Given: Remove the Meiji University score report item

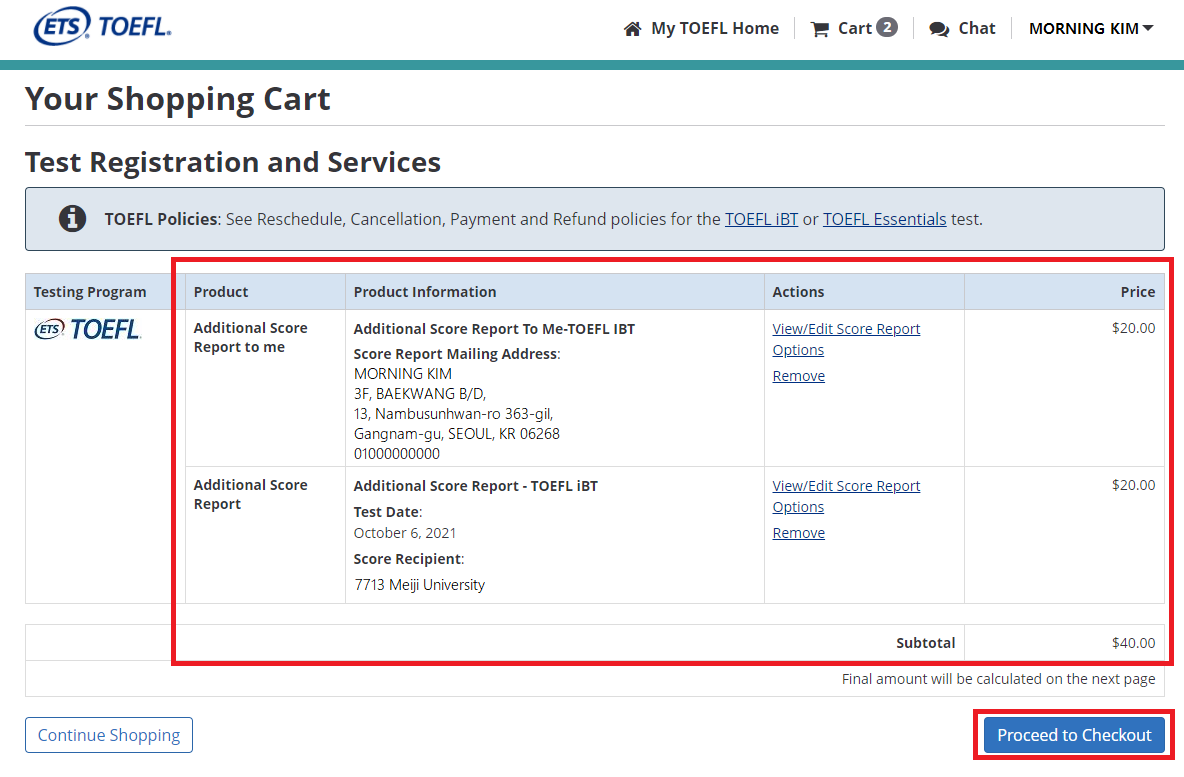Looking at the screenshot, I should 798,533.
